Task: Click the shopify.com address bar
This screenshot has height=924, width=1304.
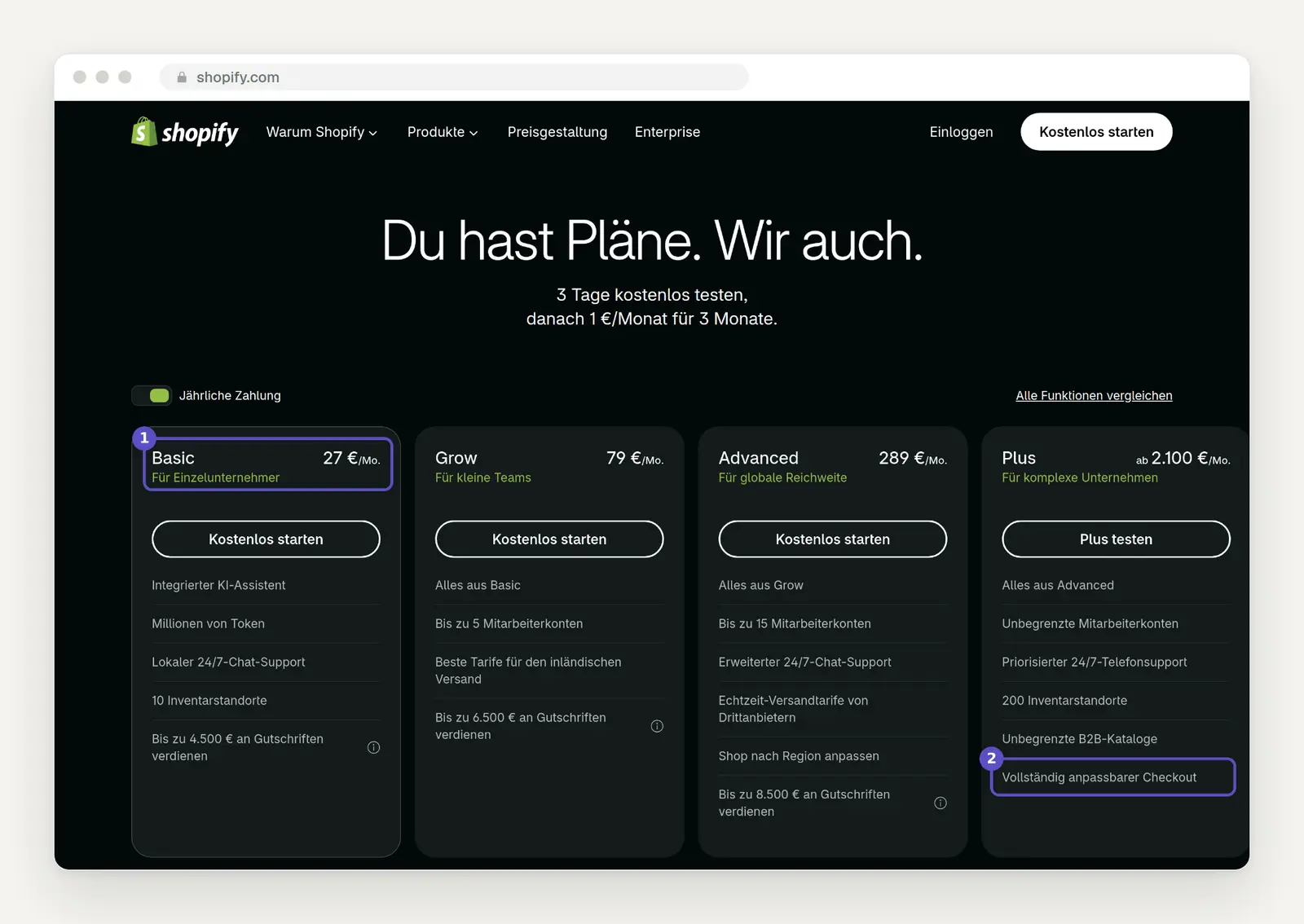Action: (x=454, y=77)
